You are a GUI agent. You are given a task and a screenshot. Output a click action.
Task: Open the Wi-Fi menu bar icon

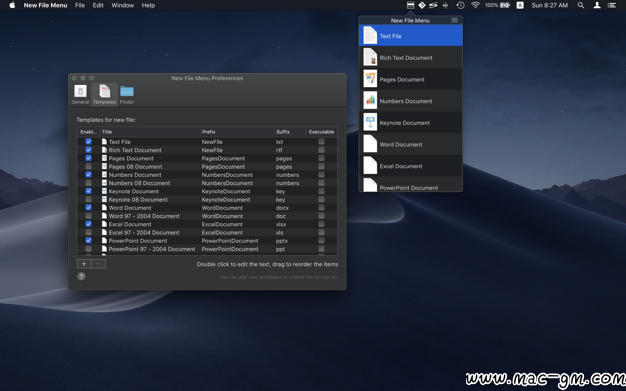point(475,5)
